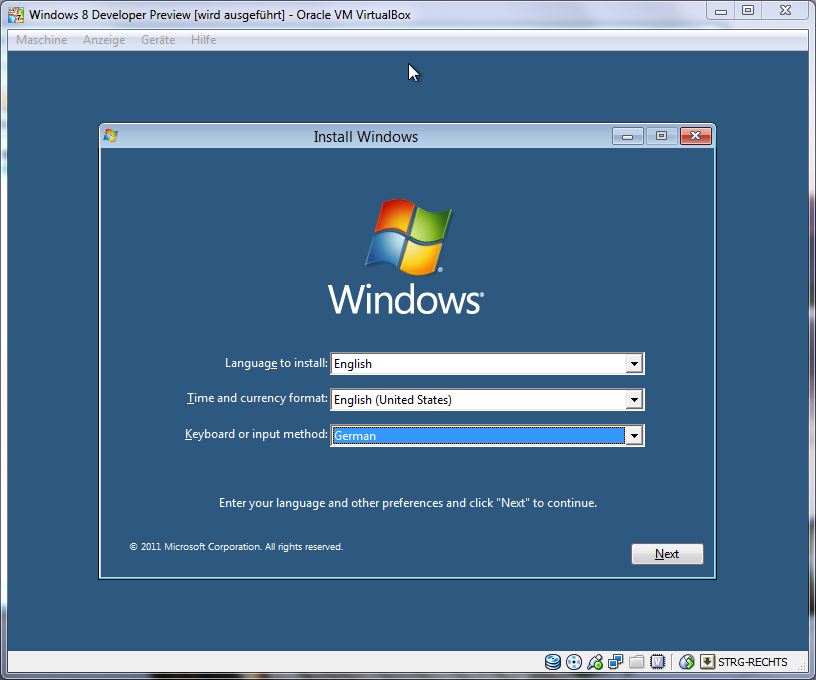Click the Install Windows flag icon

pyautogui.click(x=110, y=136)
